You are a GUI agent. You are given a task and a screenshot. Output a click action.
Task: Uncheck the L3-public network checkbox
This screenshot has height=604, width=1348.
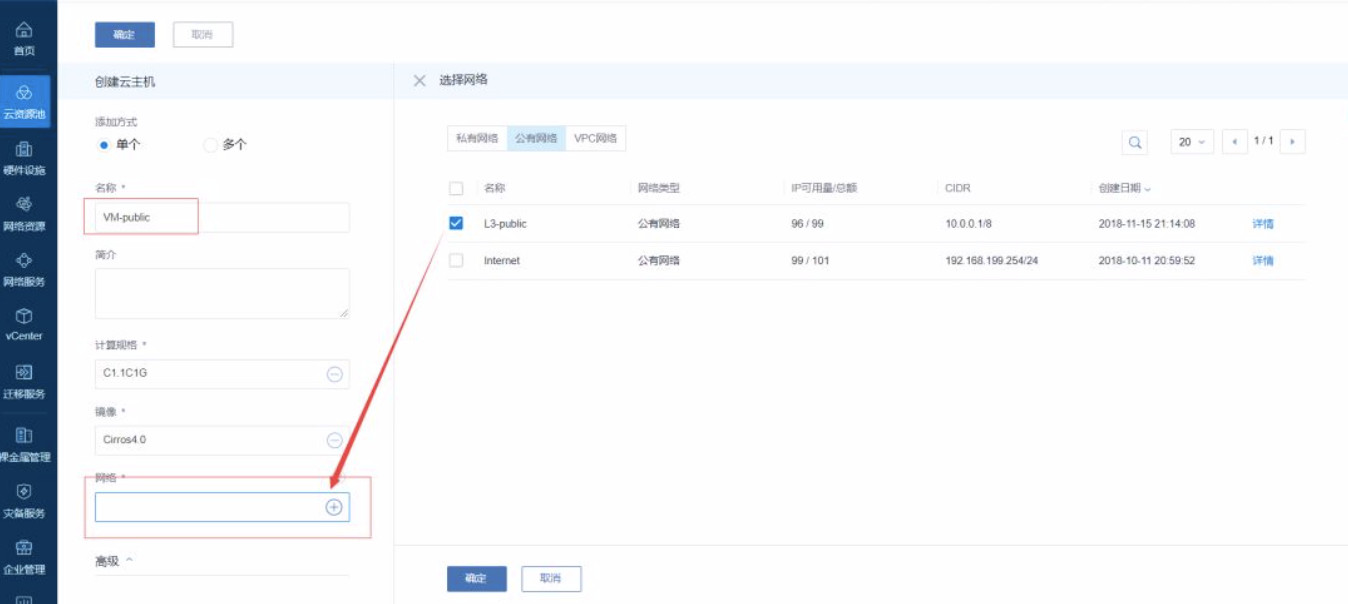456,223
